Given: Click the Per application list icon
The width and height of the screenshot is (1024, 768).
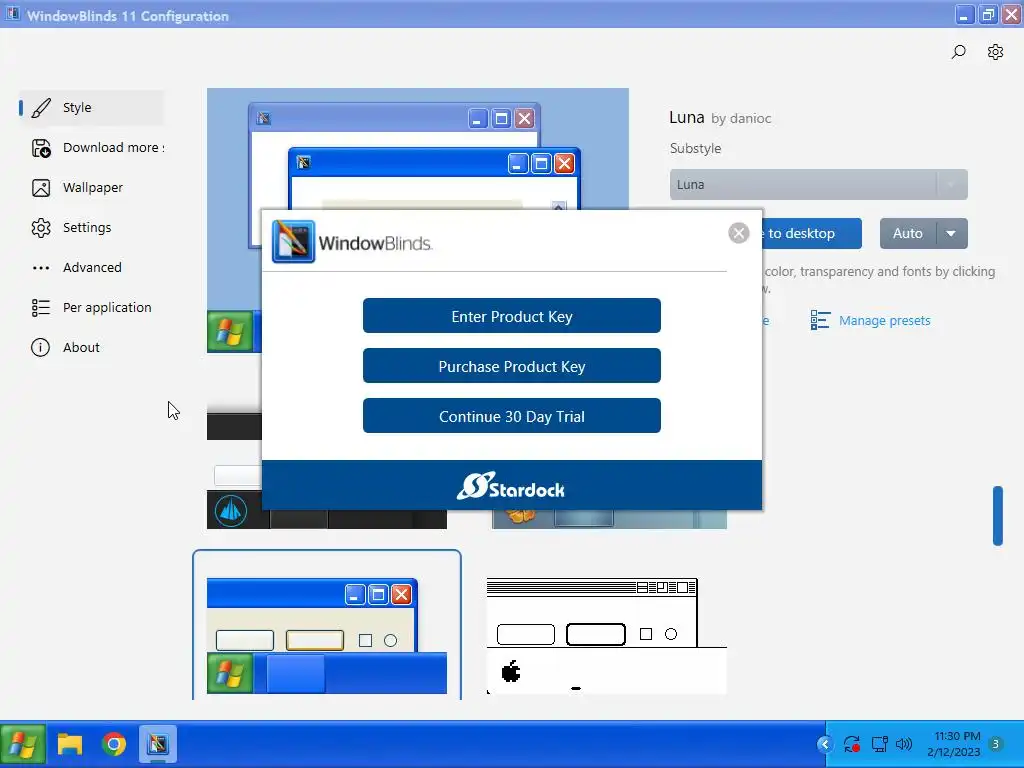Looking at the screenshot, I should click(x=41, y=308).
